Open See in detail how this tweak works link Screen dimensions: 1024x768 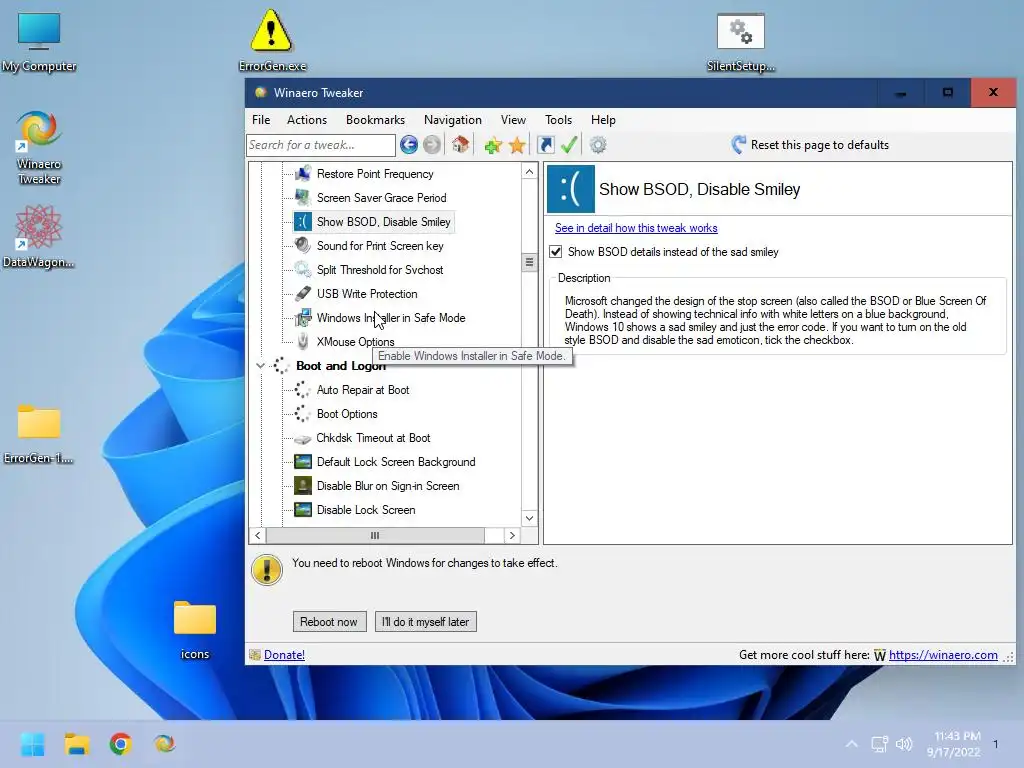[x=636, y=228]
